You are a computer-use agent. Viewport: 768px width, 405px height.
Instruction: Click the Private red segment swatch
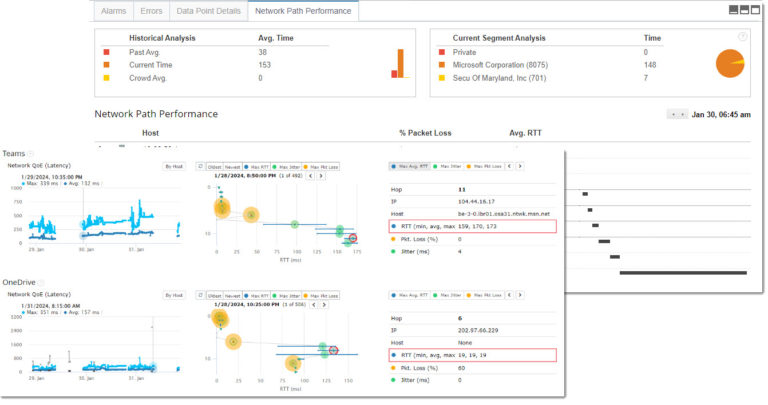(x=442, y=52)
